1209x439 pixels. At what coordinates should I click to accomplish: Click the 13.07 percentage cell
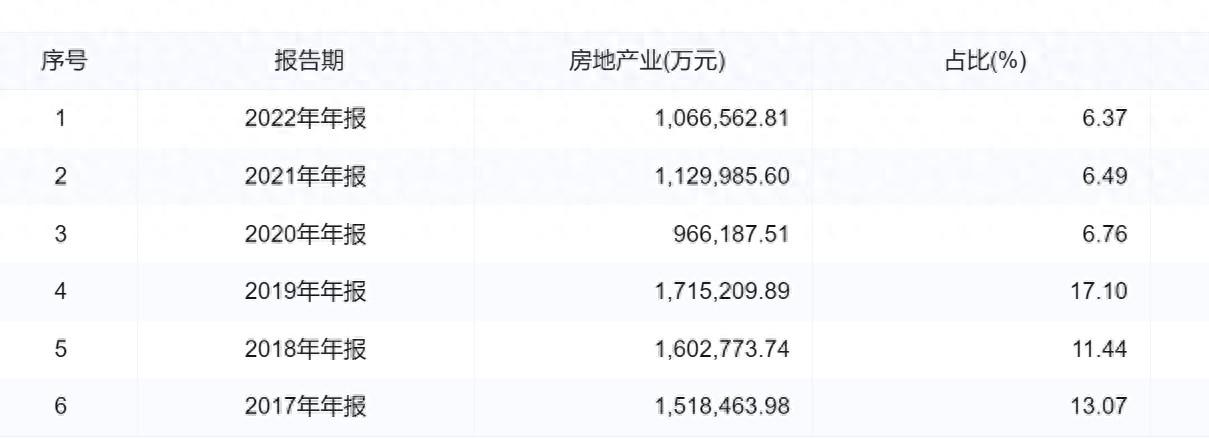pos(1102,408)
